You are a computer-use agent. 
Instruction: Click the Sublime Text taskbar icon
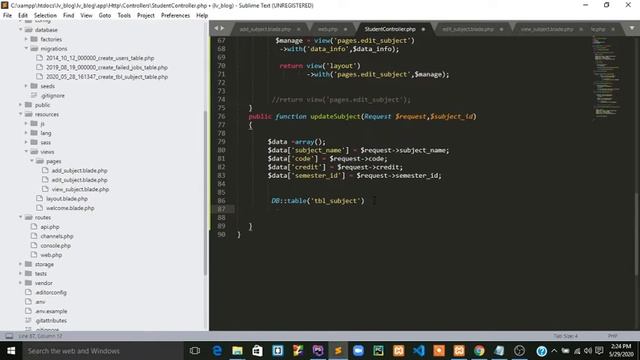click(x=338, y=351)
